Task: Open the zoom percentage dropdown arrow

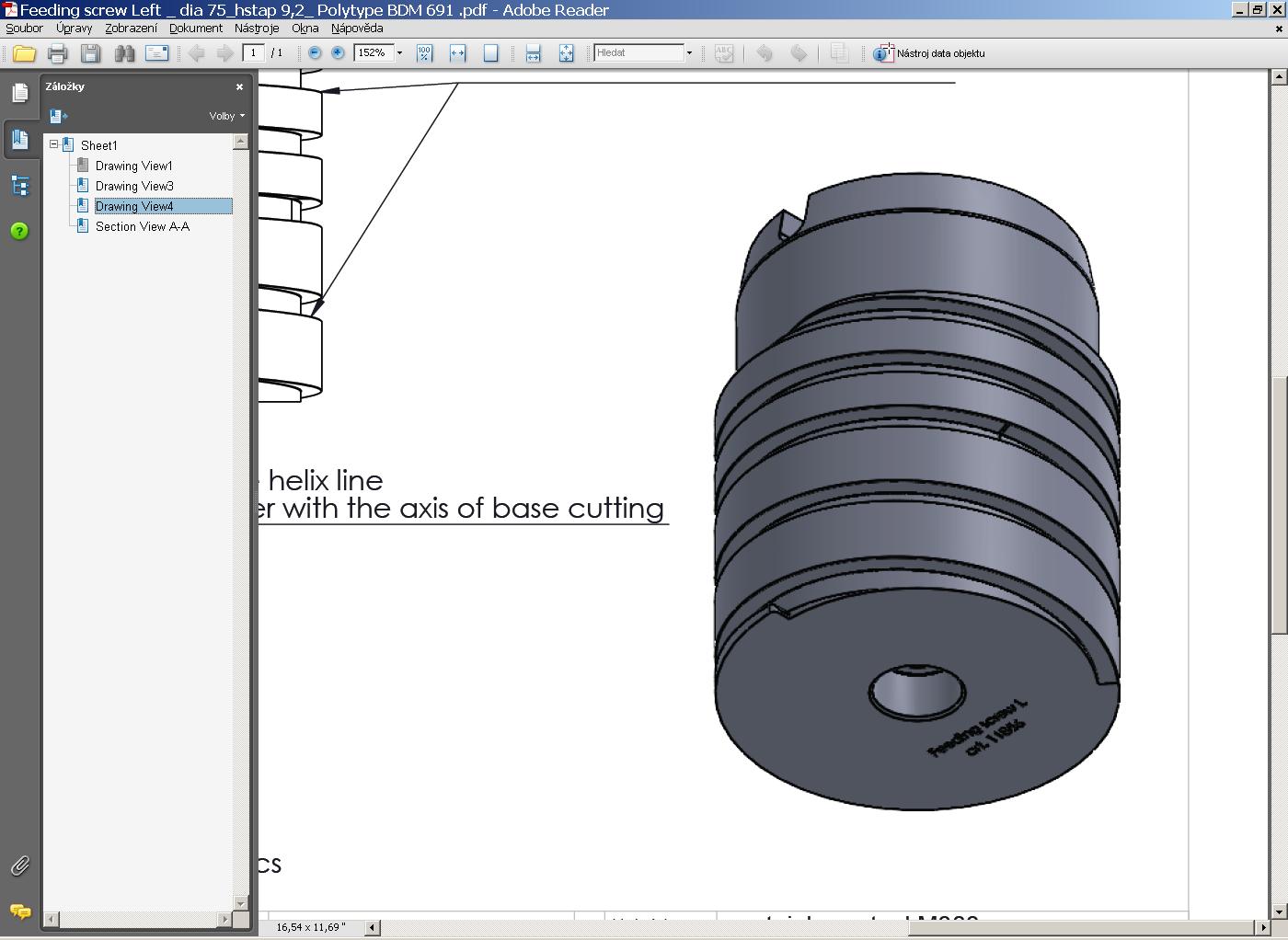Action: point(399,53)
